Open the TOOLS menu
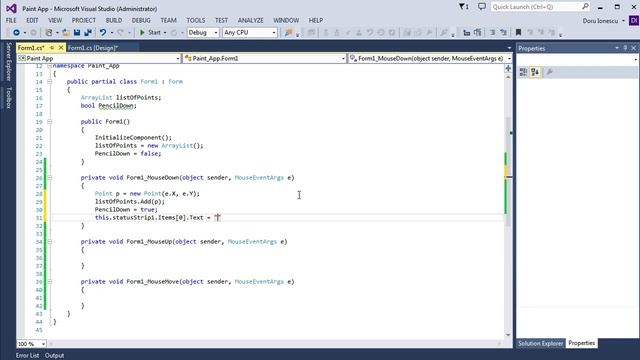640x360 pixels. pos(196,20)
